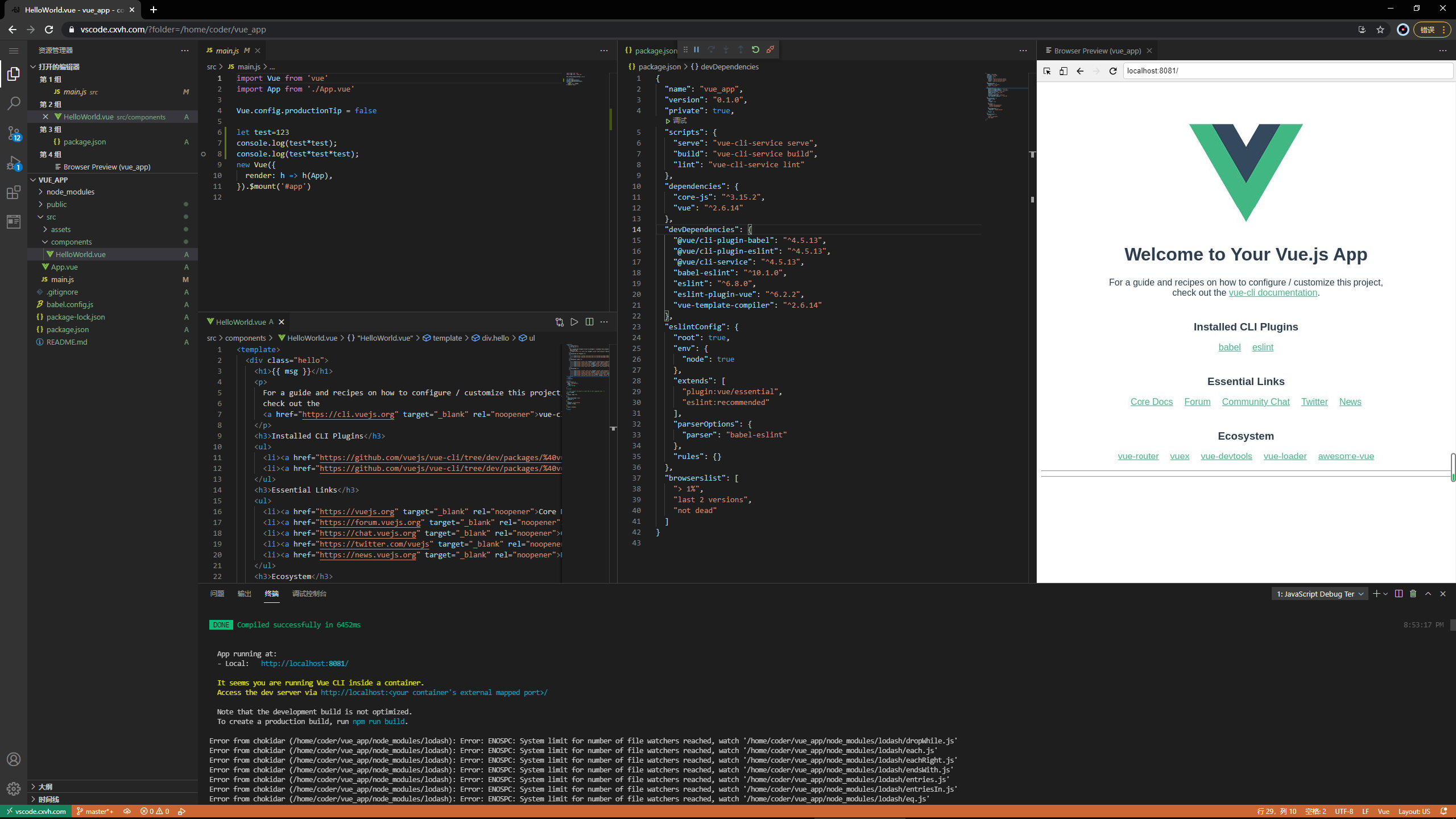Viewport: 1456px width, 819px height.
Task: Open notifications bell in status bar
Action: [1443, 812]
